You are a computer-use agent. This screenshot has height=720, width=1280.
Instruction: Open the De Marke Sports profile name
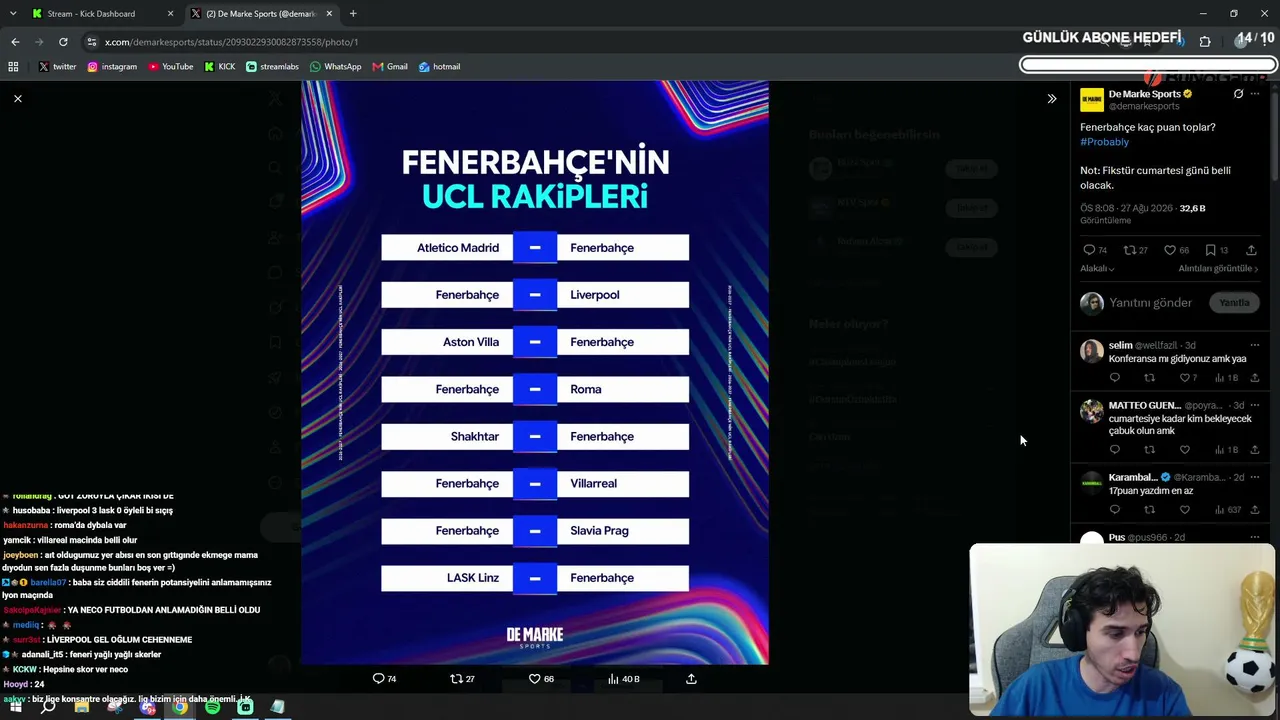tap(1145, 94)
